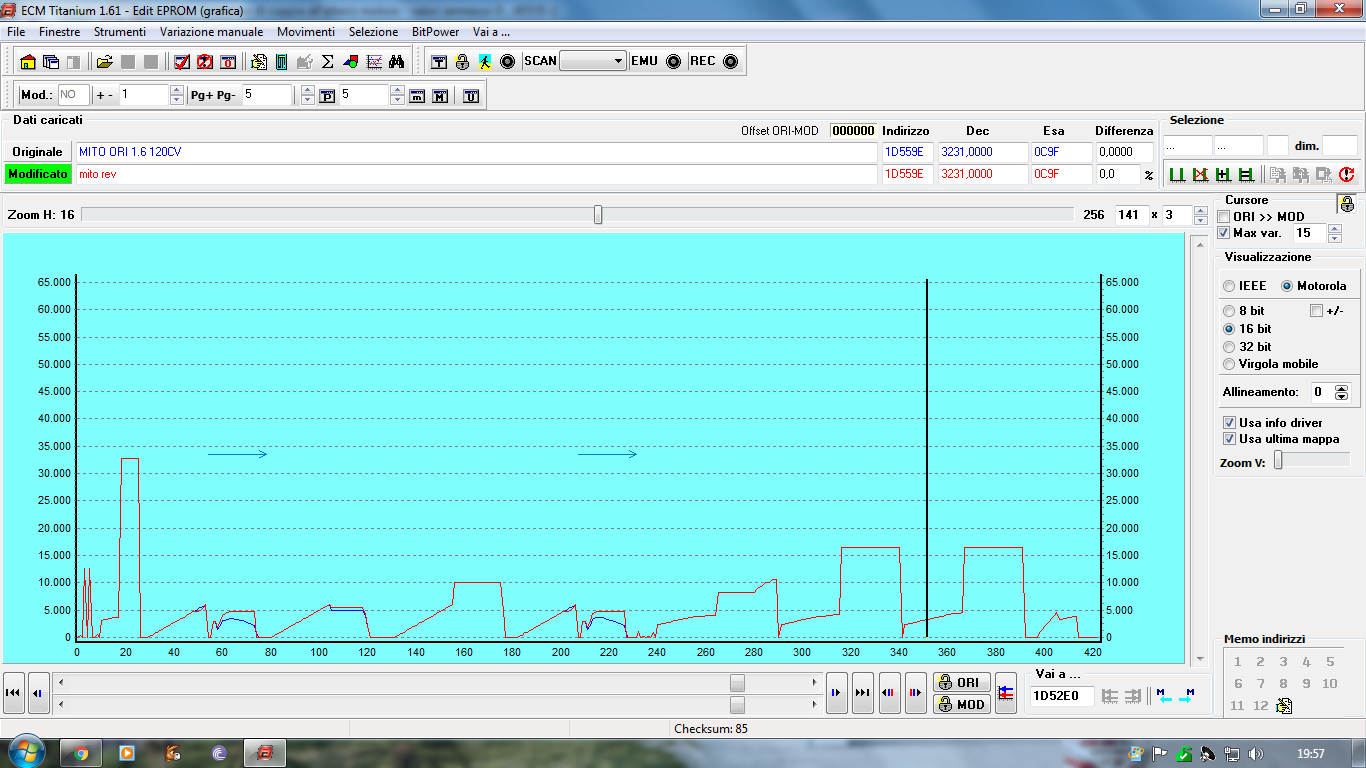1366x768 pixels.
Task: Click the colored shapes icon
Action: tap(351, 62)
